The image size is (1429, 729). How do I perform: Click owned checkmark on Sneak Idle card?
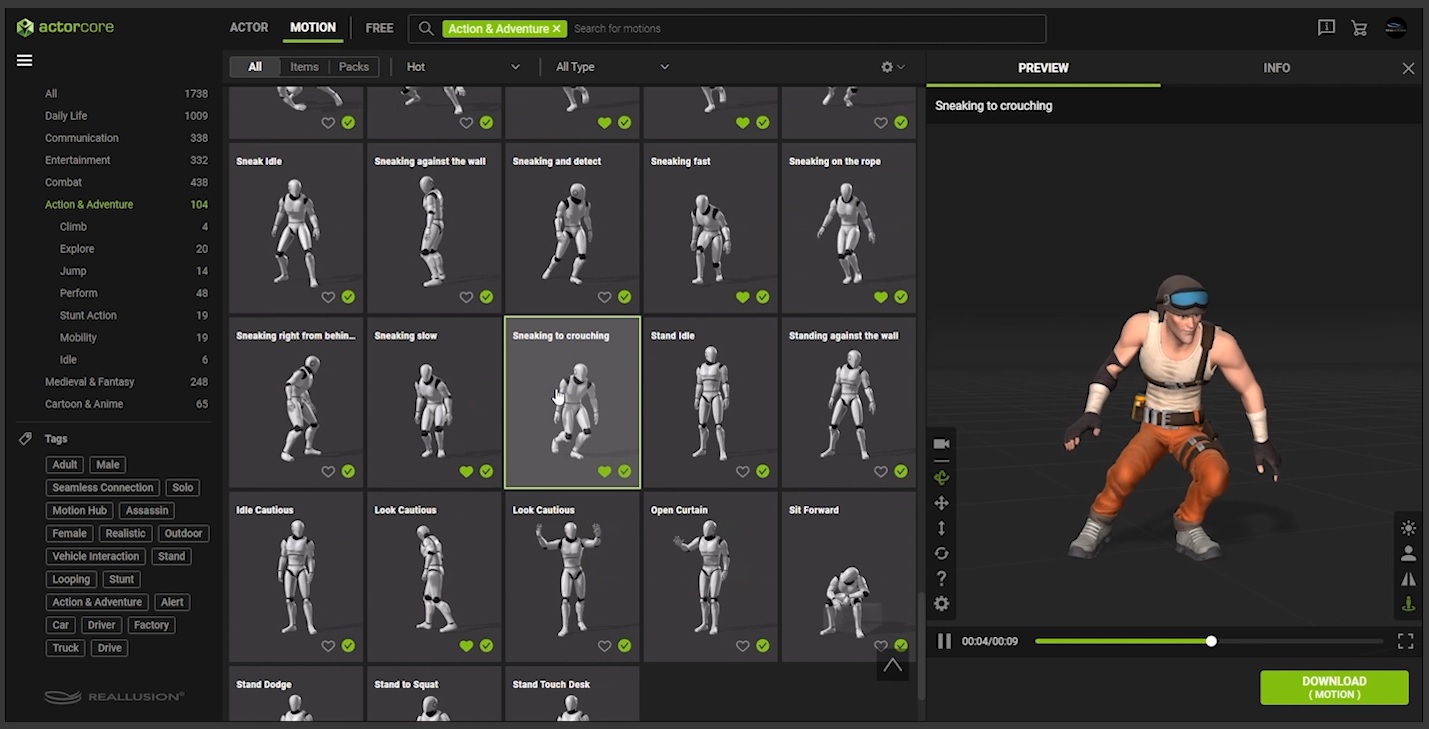(348, 297)
